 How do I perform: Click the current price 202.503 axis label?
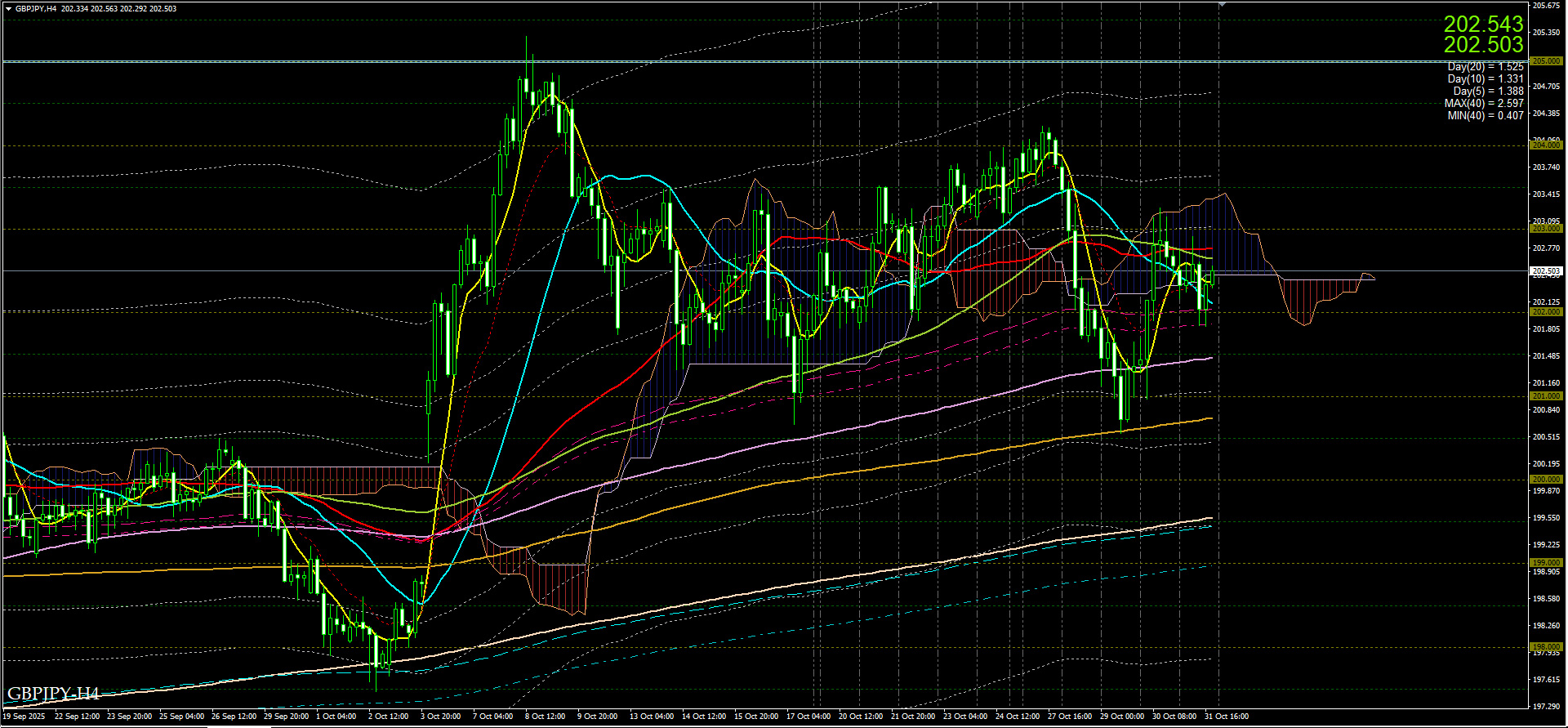[x=1545, y=271]
